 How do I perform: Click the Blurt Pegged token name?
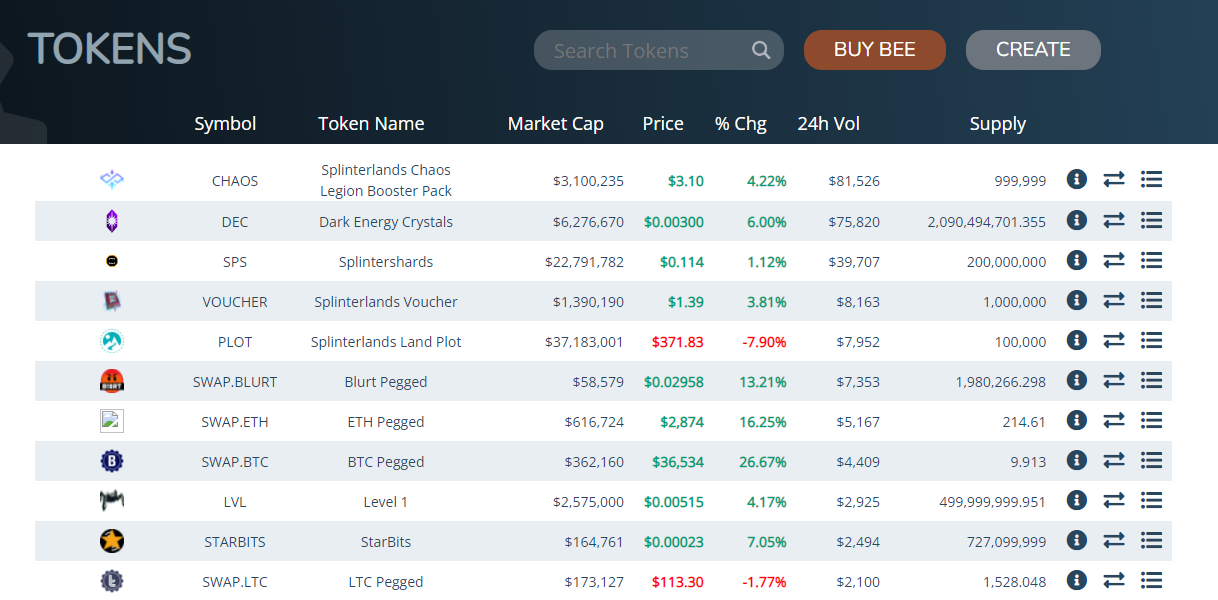coord(386,382)
